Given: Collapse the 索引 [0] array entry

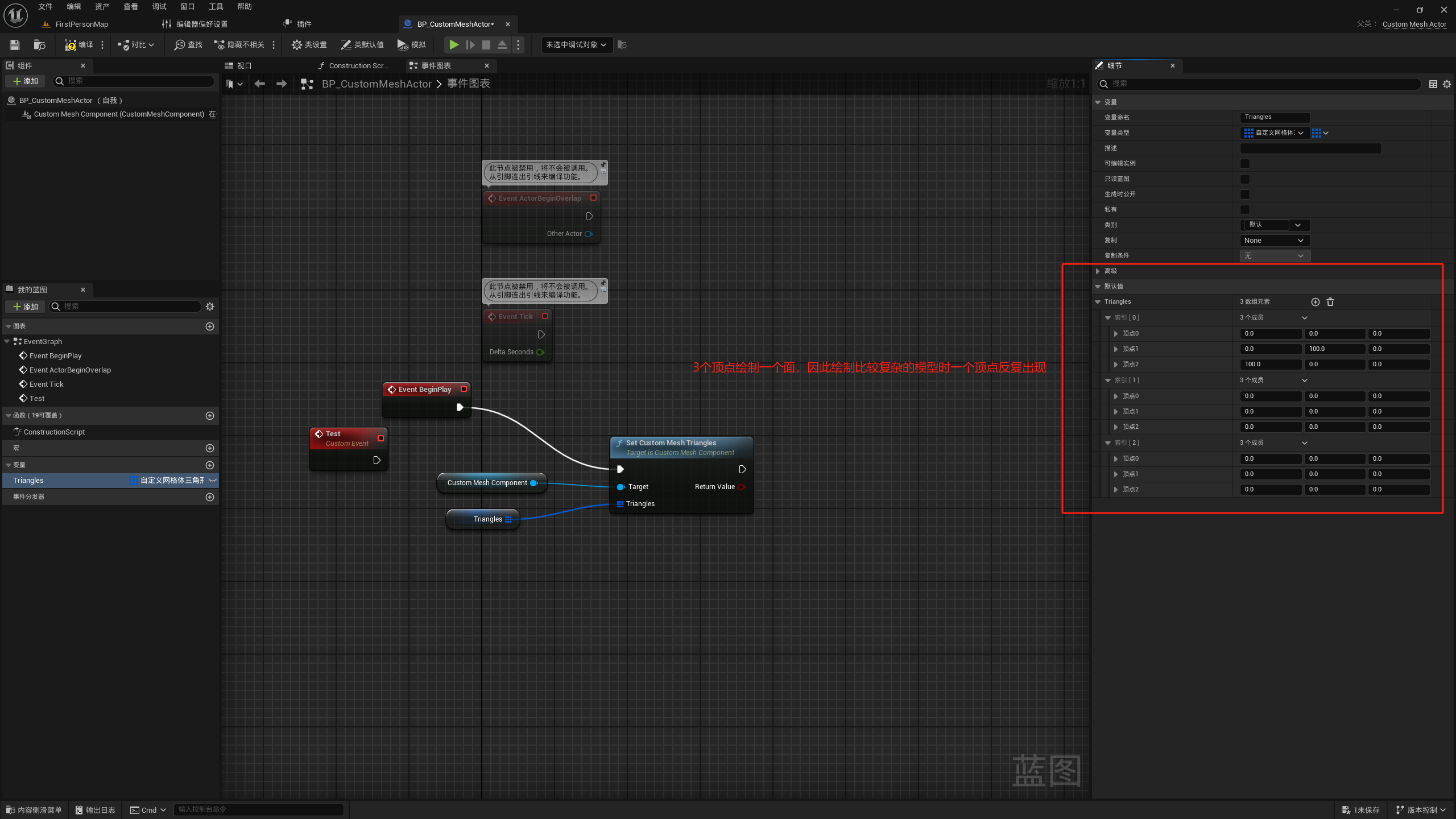Looking at the screenshot, I should click(x=1108, y=318).
